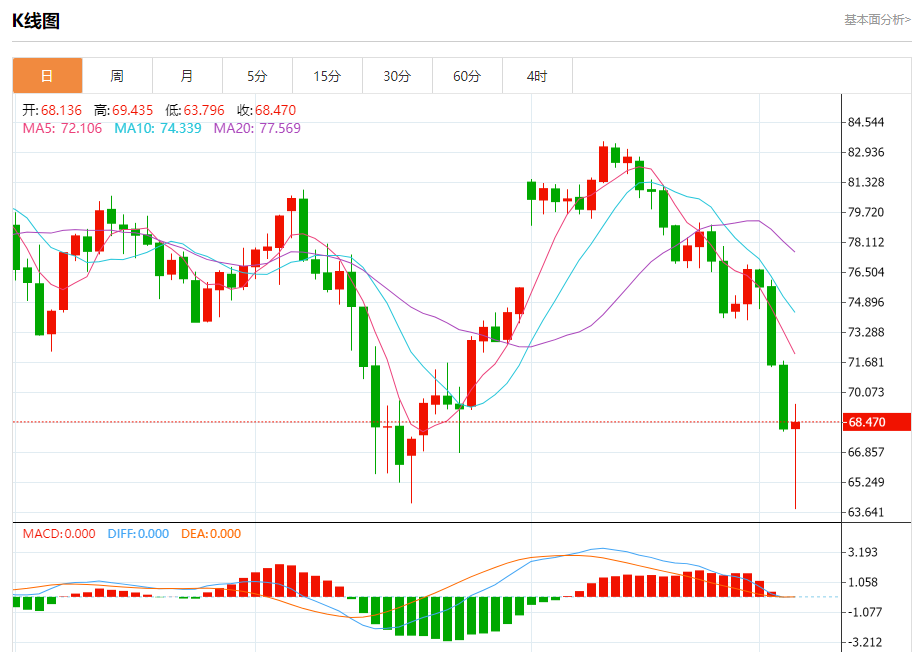Click the MA10: 74.339 label

click(158, 128)
